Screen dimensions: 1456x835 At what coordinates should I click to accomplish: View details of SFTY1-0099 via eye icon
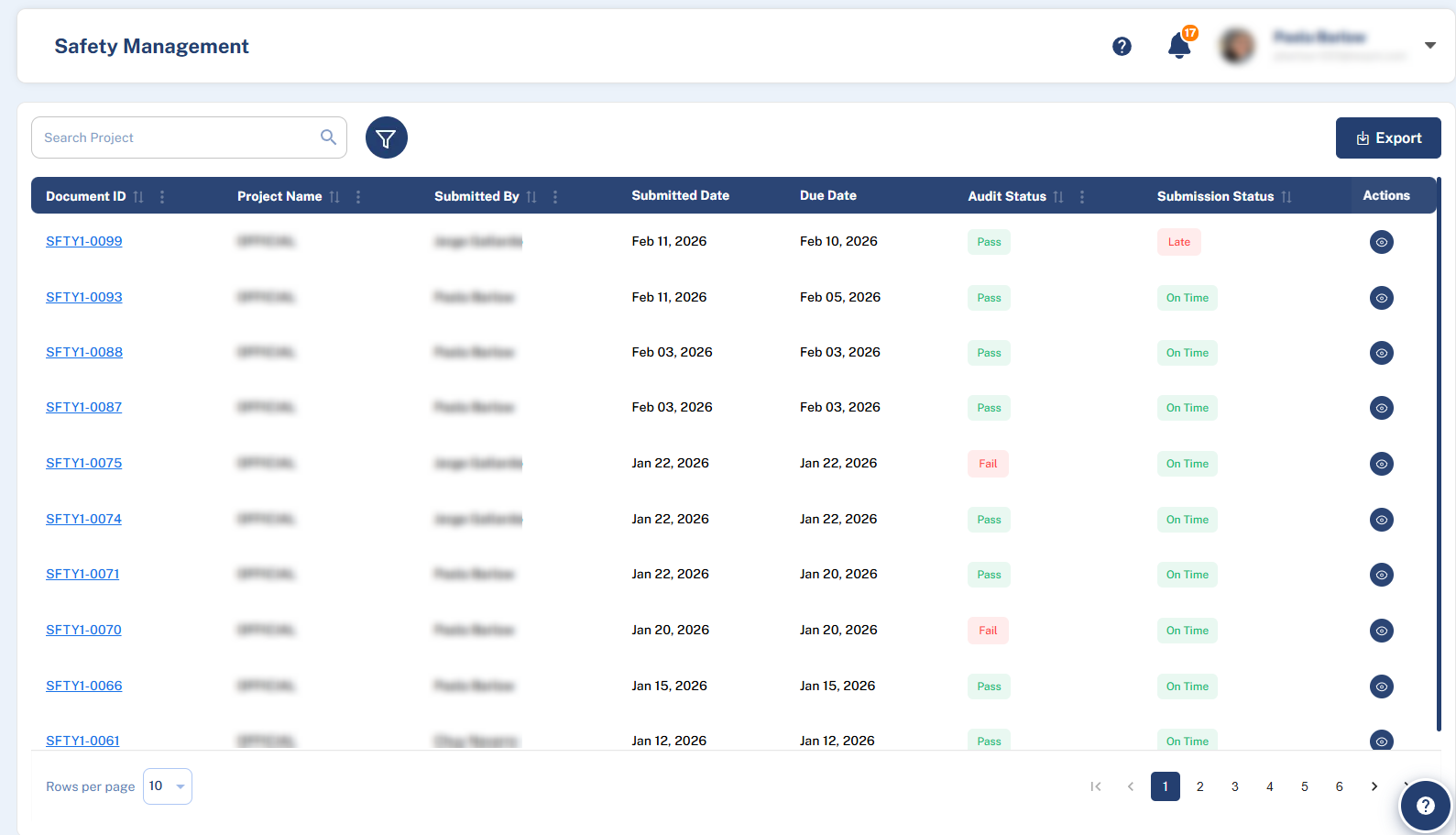point(1381,242)
